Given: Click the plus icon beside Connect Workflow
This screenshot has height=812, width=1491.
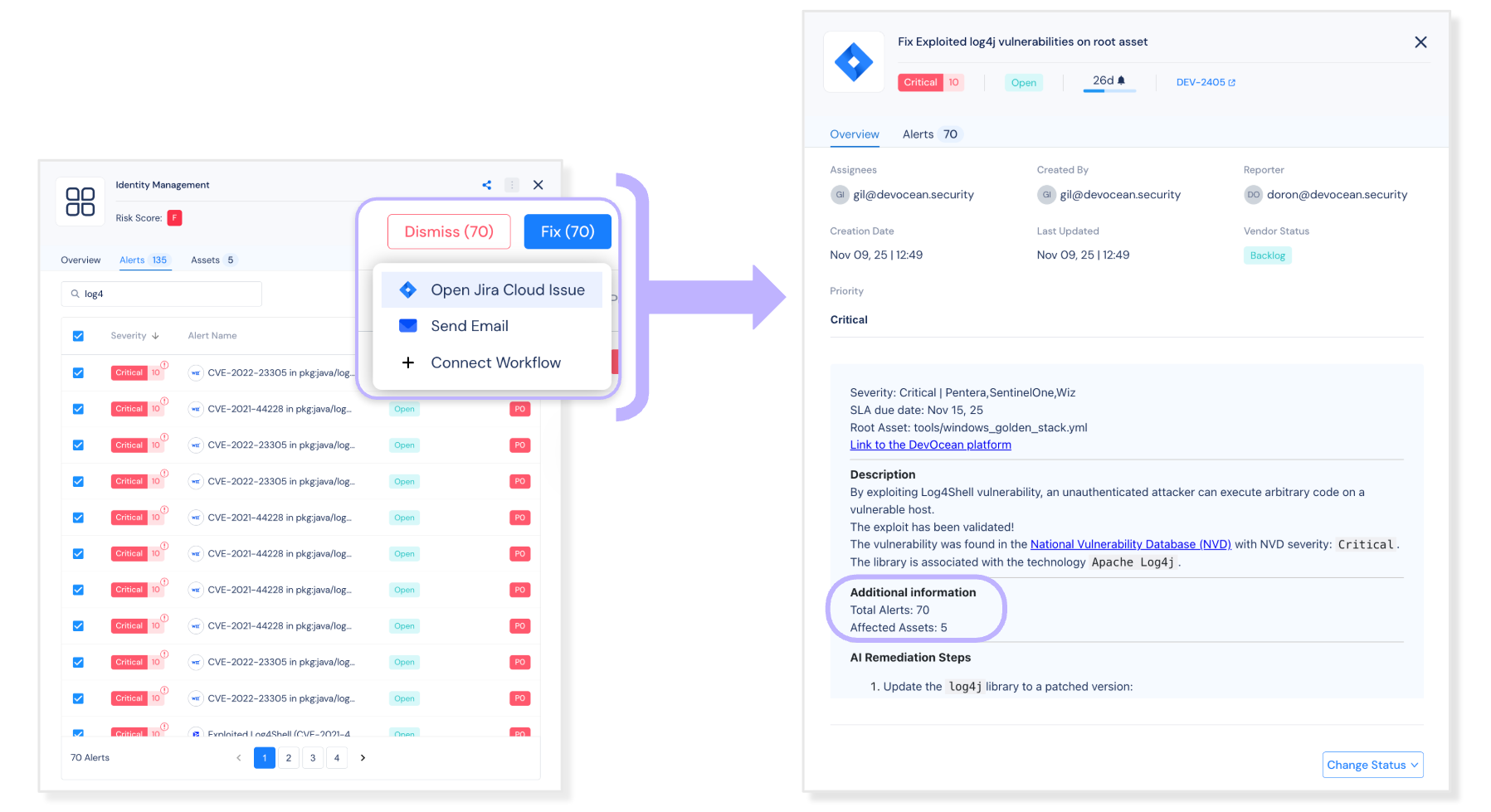Looking at the screenshot, I should coord(408,362).
